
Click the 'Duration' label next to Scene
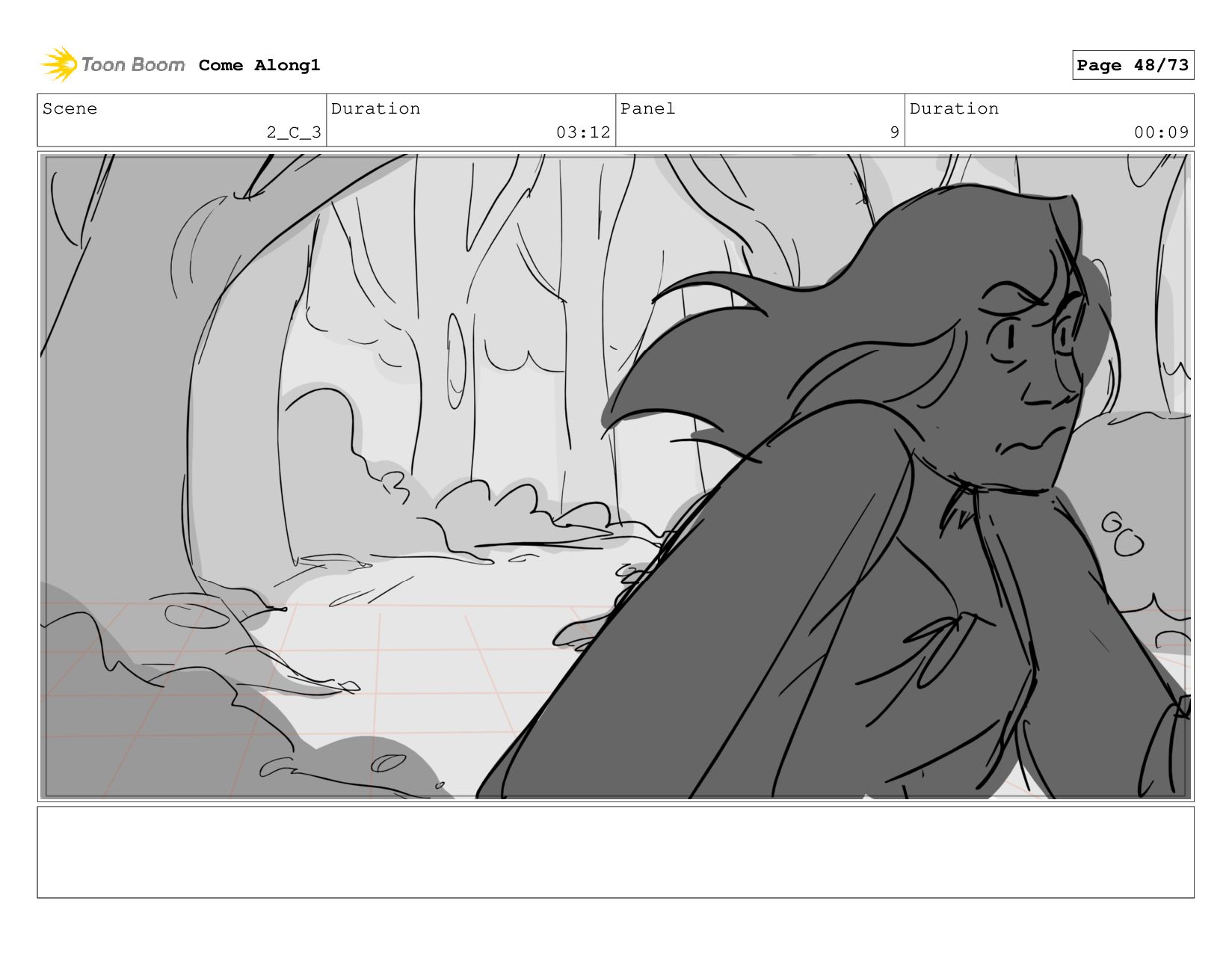point(375,108)
